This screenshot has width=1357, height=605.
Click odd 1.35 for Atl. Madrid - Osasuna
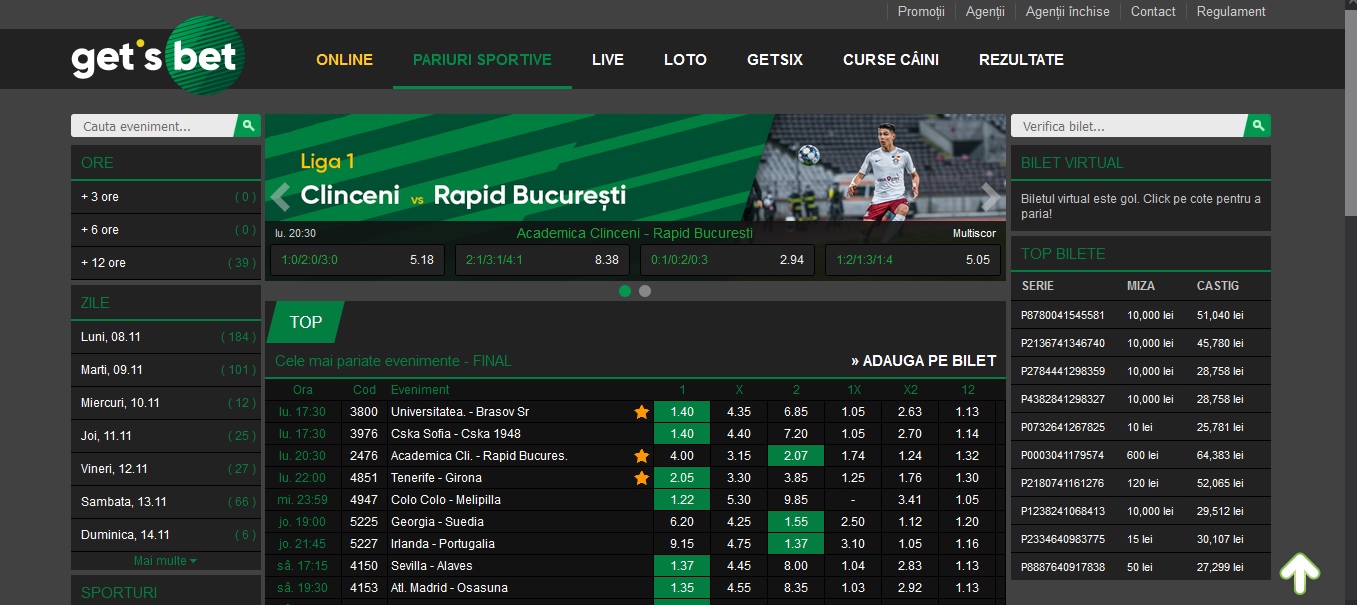682,588
